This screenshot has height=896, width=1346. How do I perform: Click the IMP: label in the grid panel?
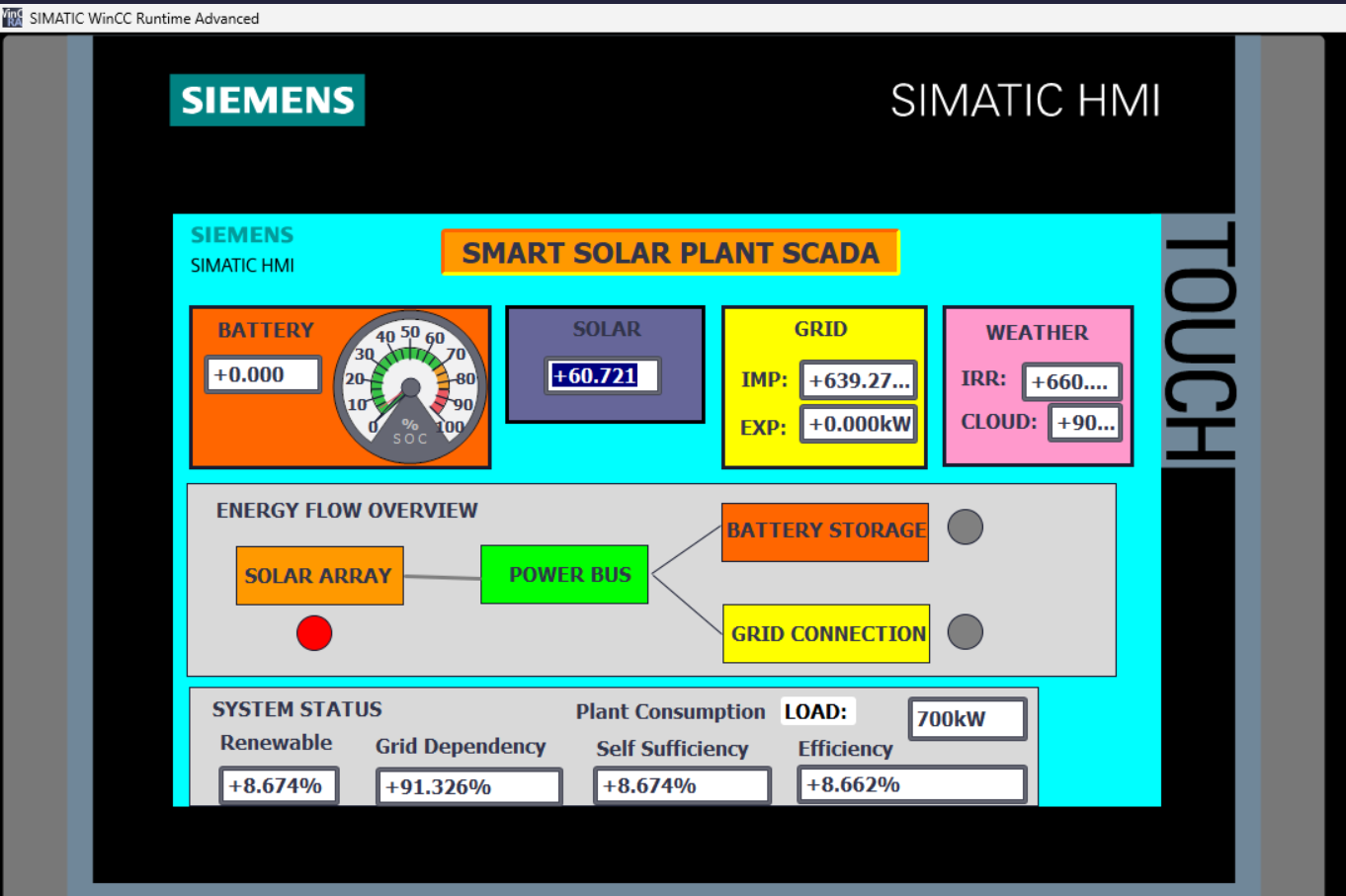click(764, 379)
